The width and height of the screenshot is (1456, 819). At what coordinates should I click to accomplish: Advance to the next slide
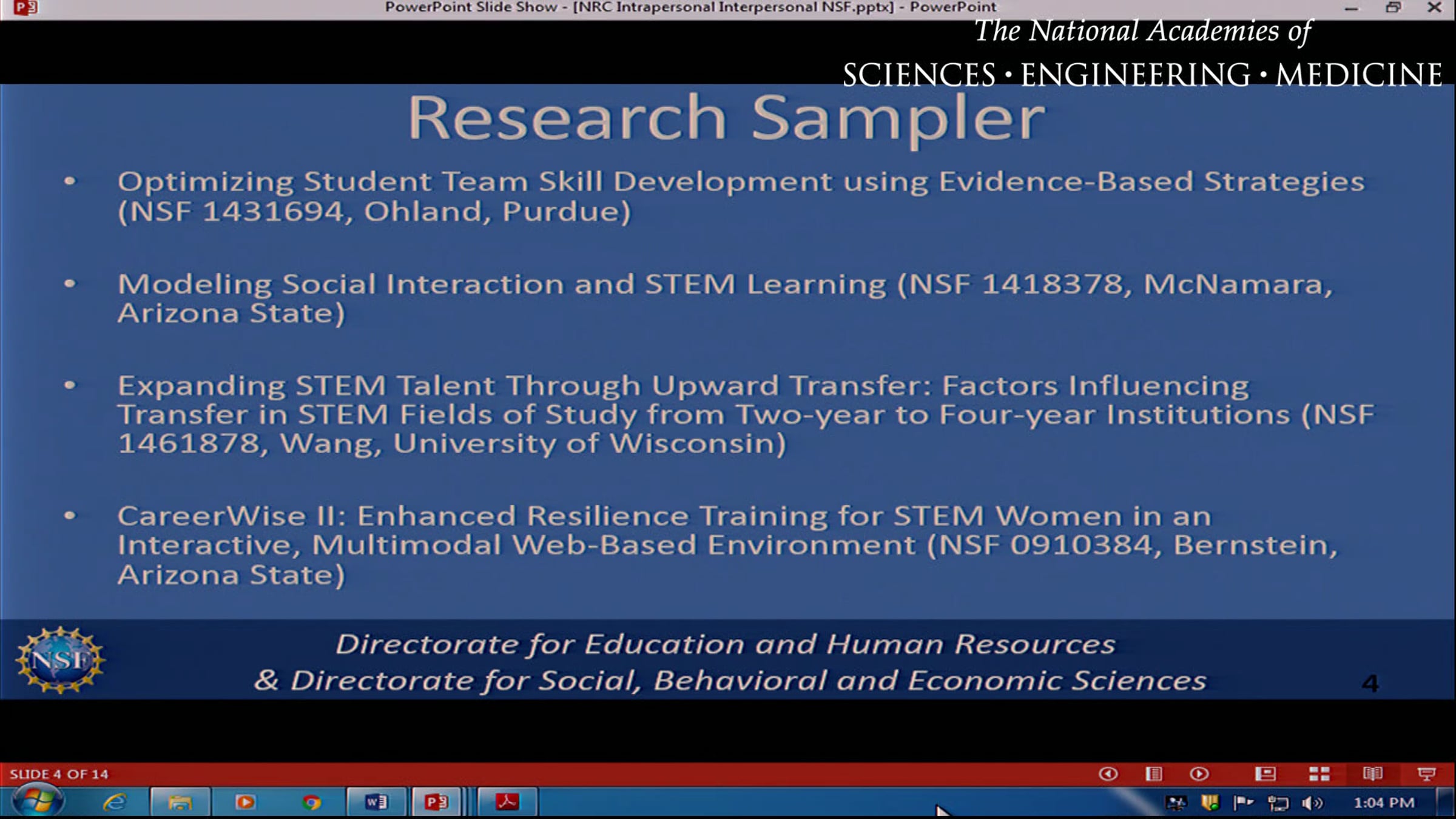1199,773
